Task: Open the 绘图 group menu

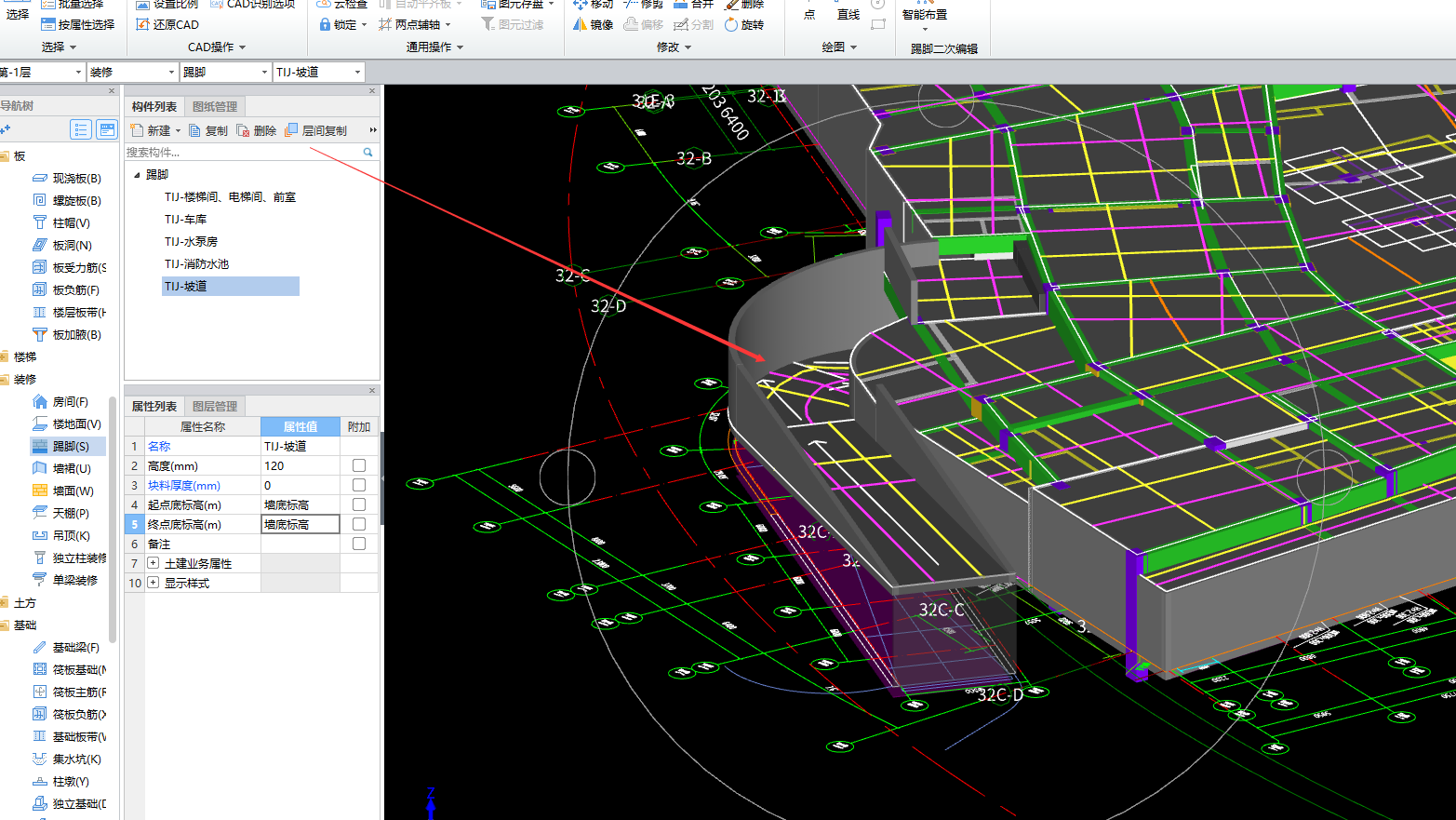Action: pyautogui.click(x=839, y=47)
